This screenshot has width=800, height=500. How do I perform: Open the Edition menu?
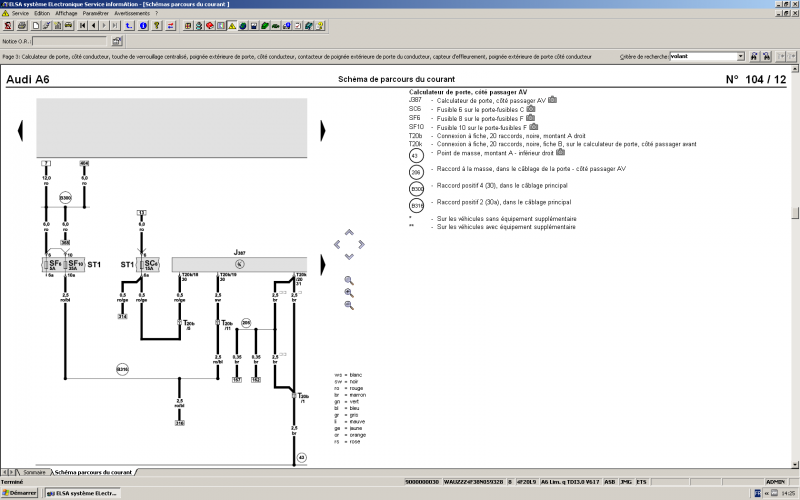tap(42, 13)
